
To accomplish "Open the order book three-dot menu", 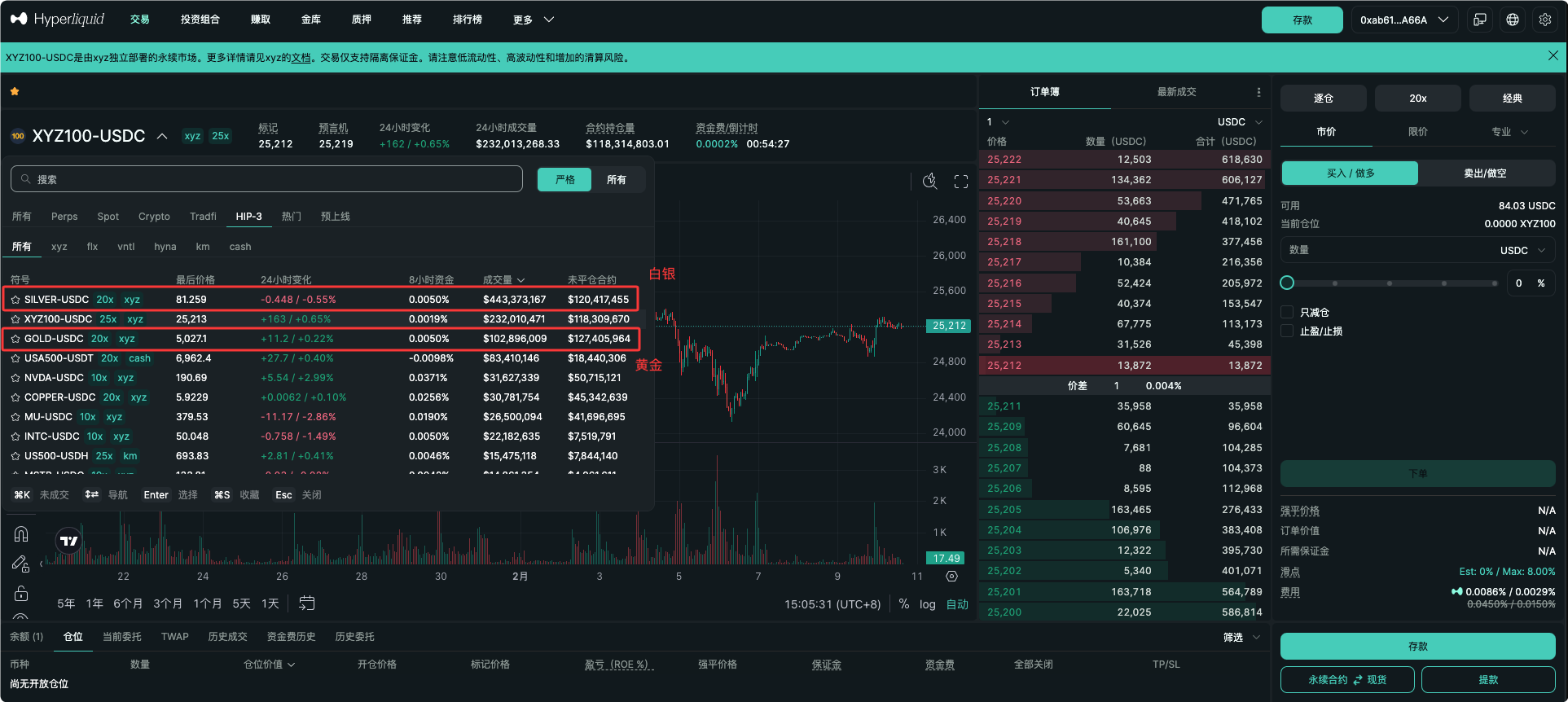I will (1258, 92).
